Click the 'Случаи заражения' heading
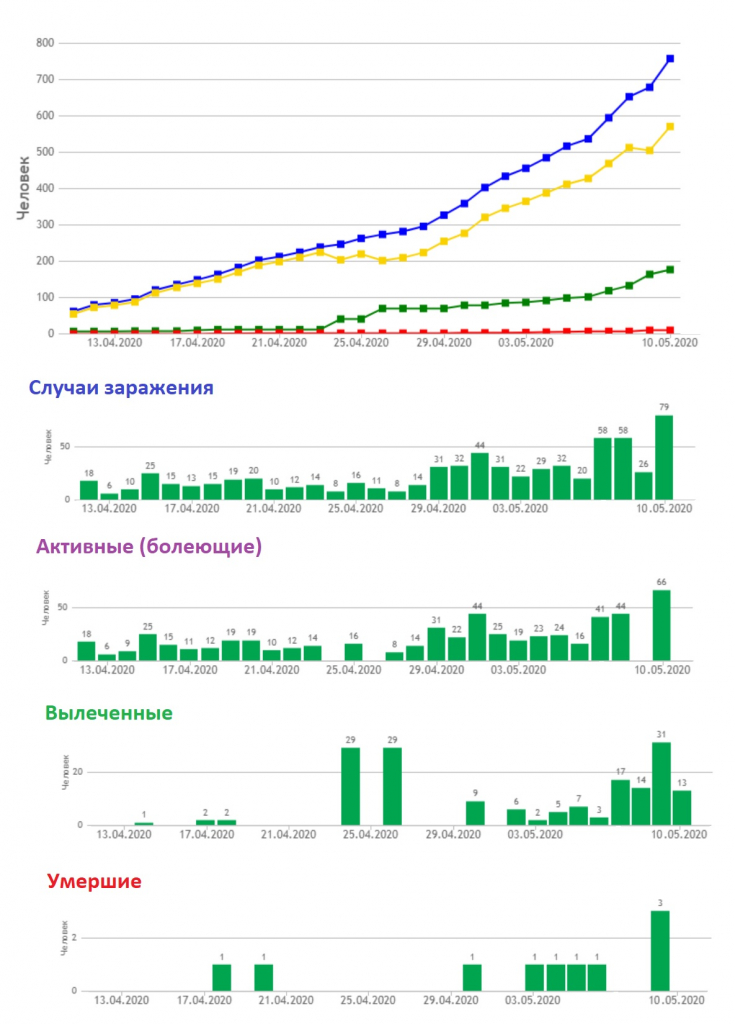This screenshot has width=735, height=1024. pyautogui.click(x=121, y=387)
